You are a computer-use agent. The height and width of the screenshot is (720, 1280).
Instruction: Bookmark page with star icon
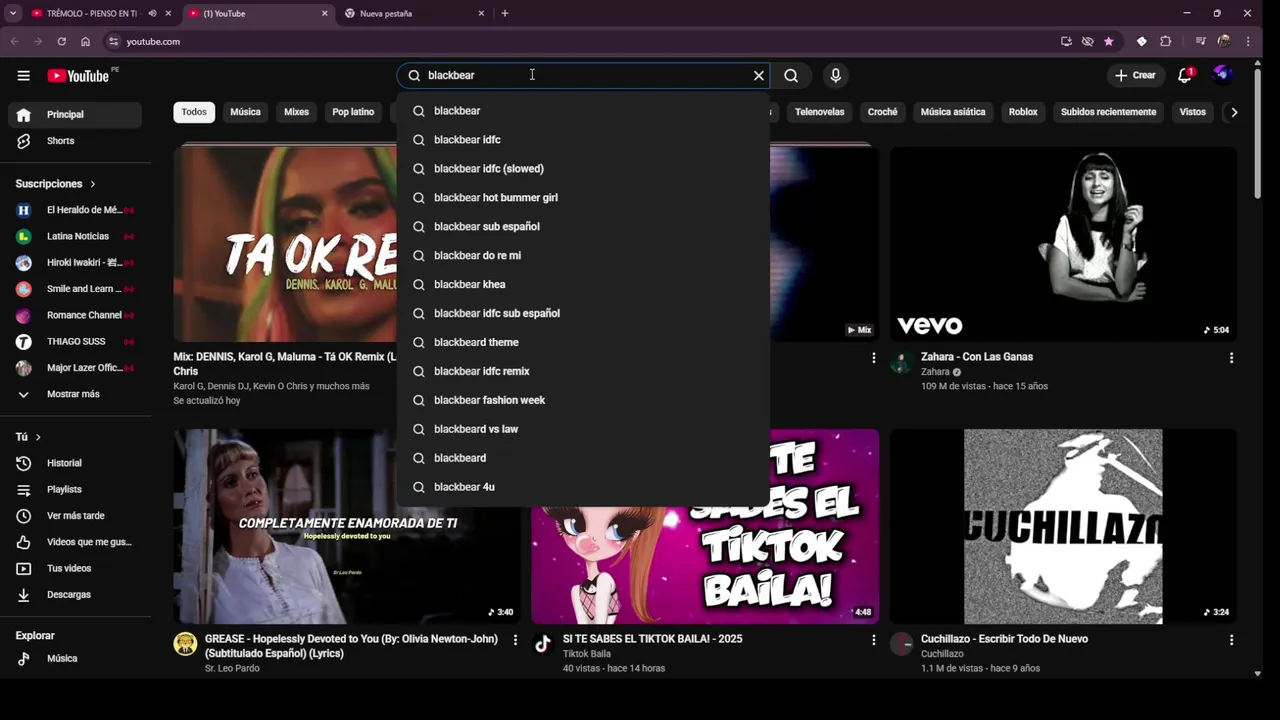pyautogui.click(x=1109, y=41)
